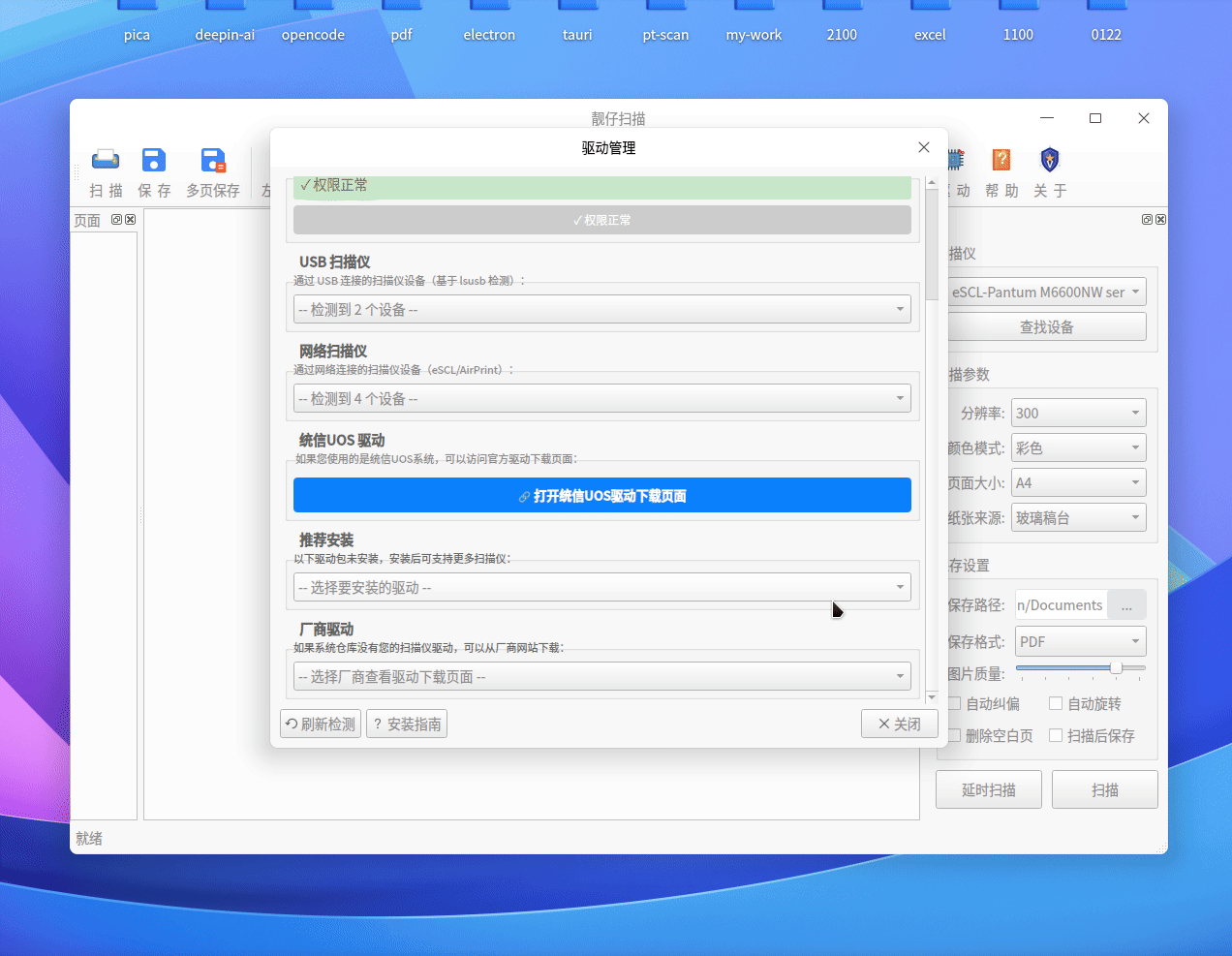Viewport: 1232px width, 956px height.
Task: Float the Pages (页面) panel using detach icon
Action: click(117, 220)
